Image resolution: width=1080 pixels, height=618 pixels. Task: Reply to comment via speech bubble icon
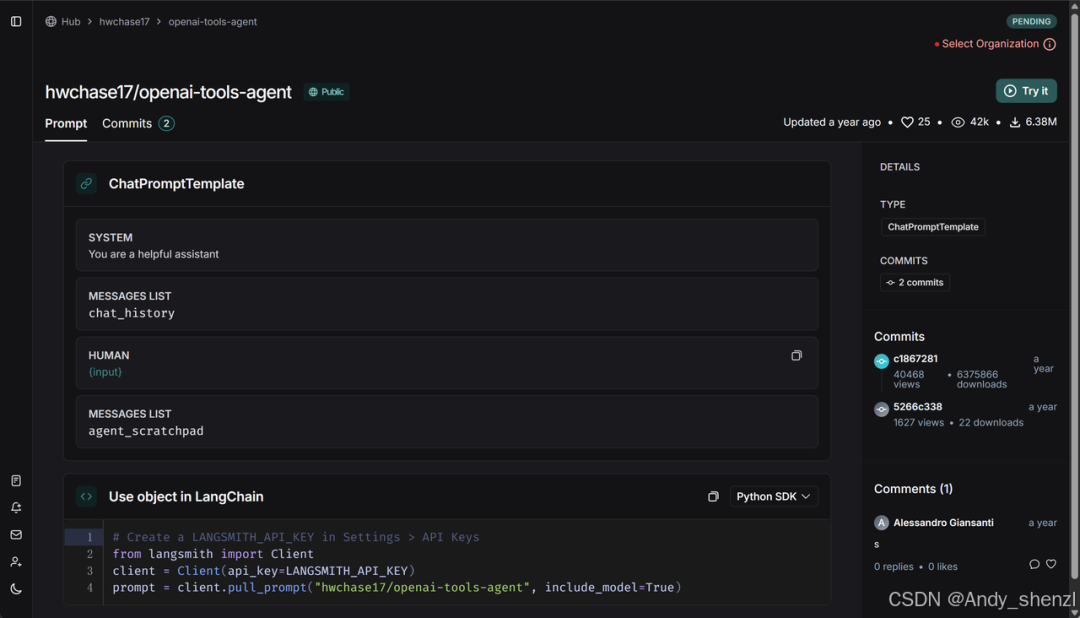point(1034,564)
